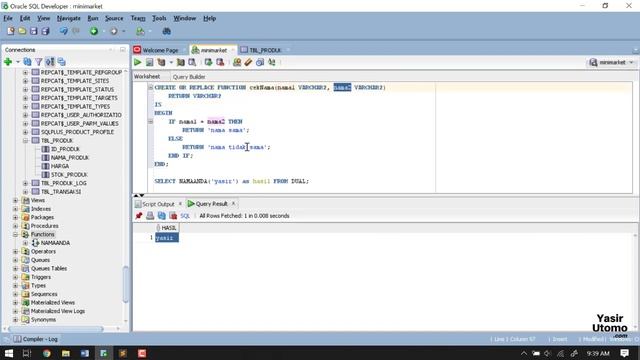Open the Navigate menu
The height and width of the screenshot is (360, 640).
69,18
